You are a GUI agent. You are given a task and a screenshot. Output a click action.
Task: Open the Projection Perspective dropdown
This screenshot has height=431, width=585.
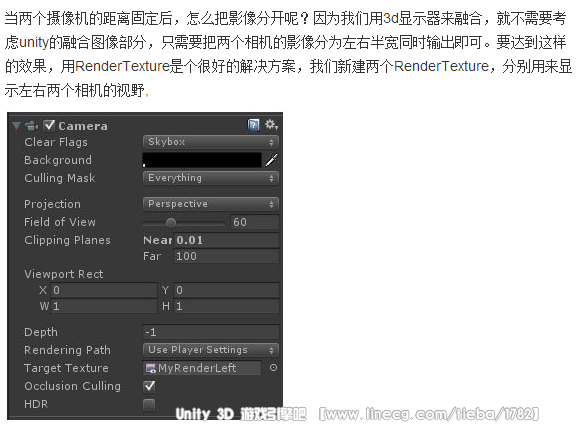tap(211, 204)
